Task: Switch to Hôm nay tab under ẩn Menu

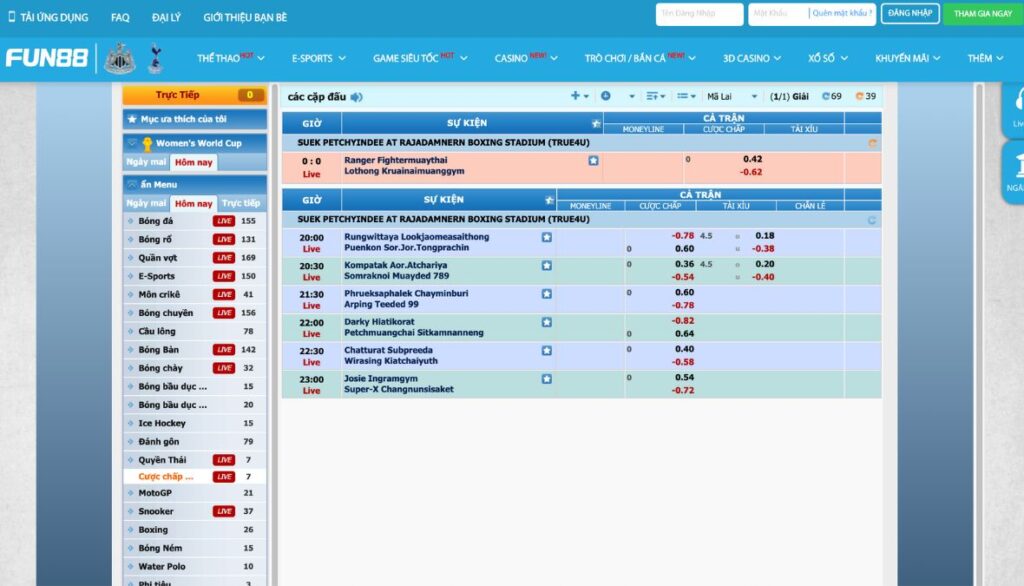Action: pos(193,203)
